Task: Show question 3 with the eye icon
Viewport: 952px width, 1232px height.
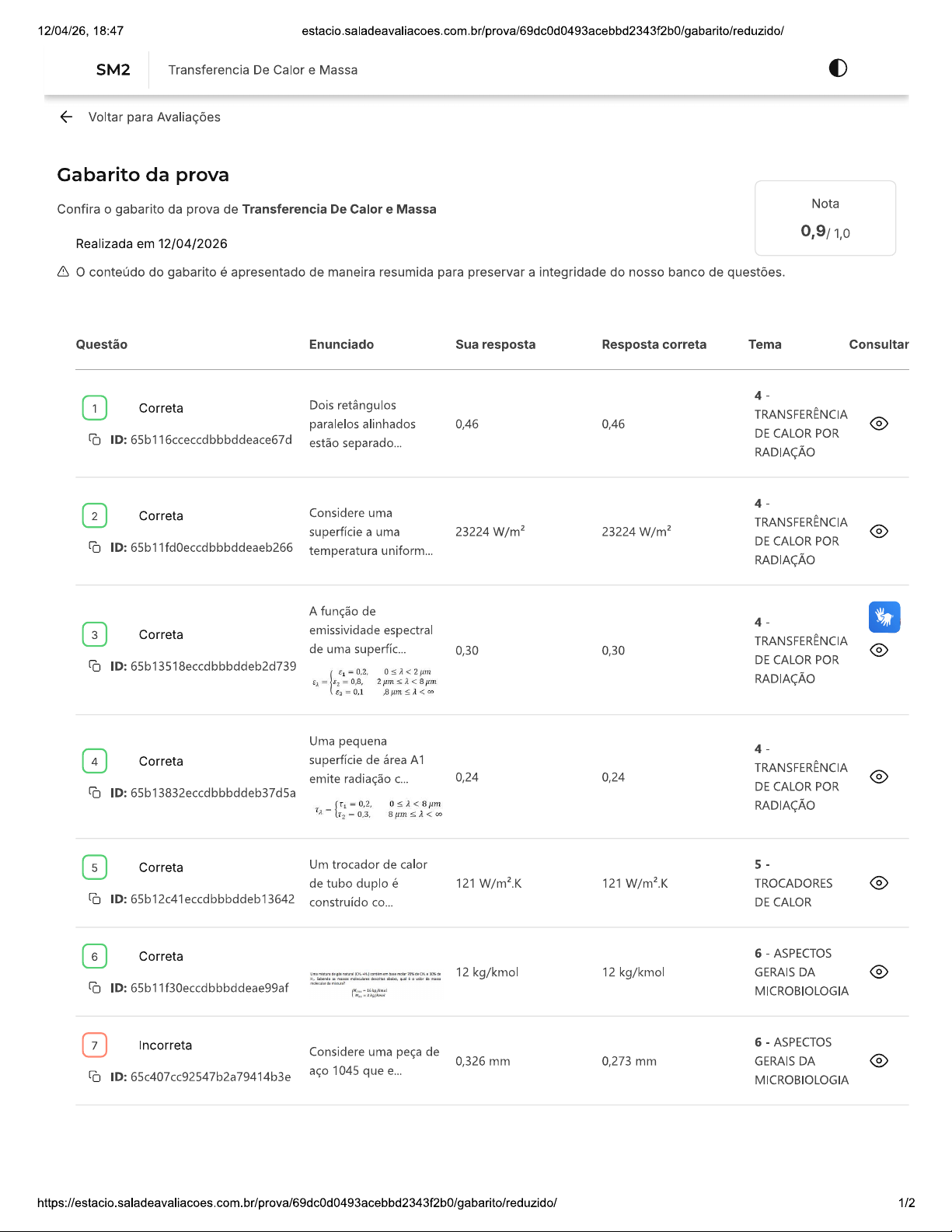Action: coord(879,651)
